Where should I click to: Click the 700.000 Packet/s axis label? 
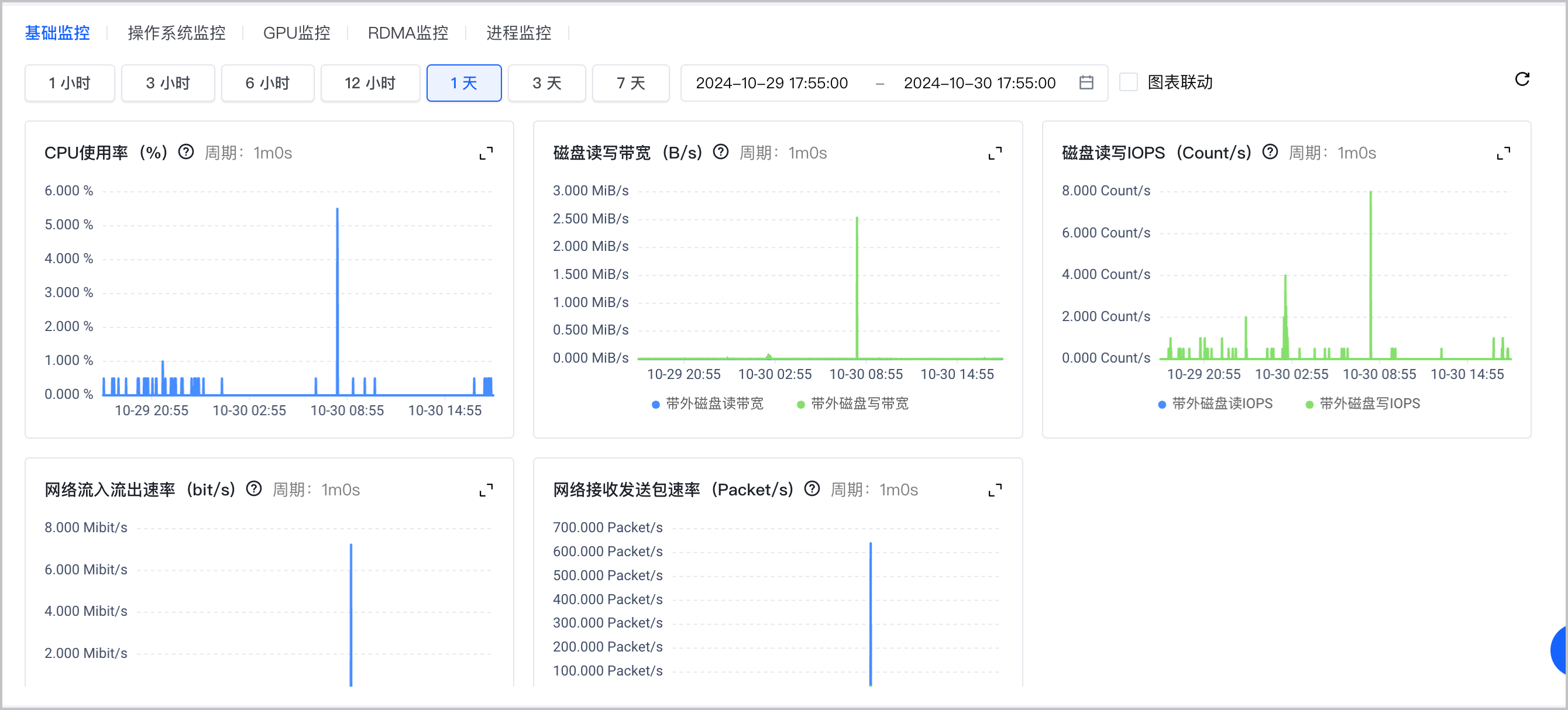[x=607, y=528]
